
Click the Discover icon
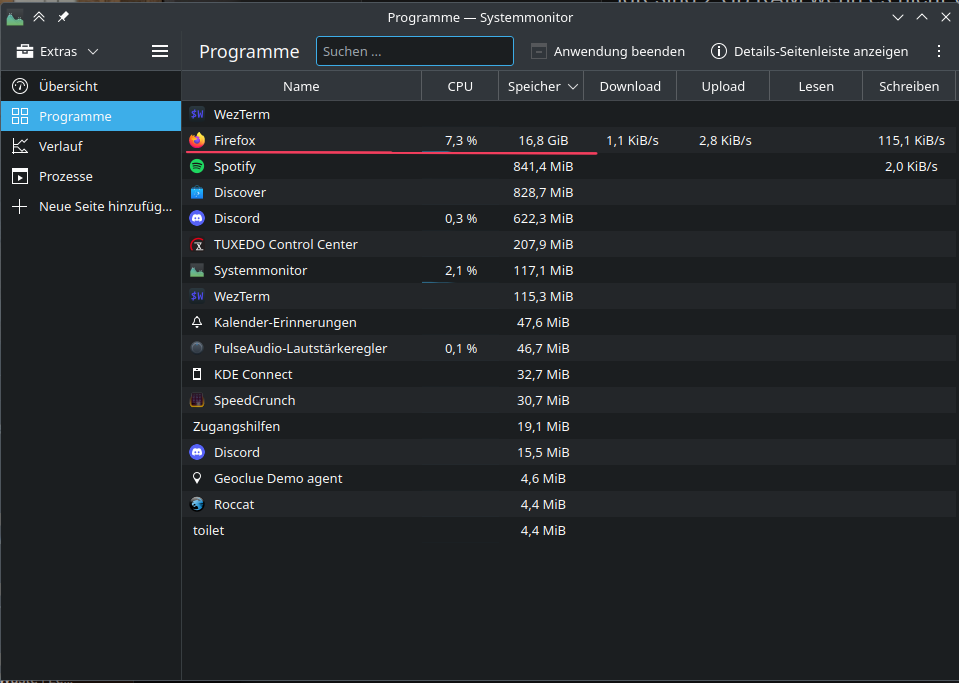pos(197,192)
